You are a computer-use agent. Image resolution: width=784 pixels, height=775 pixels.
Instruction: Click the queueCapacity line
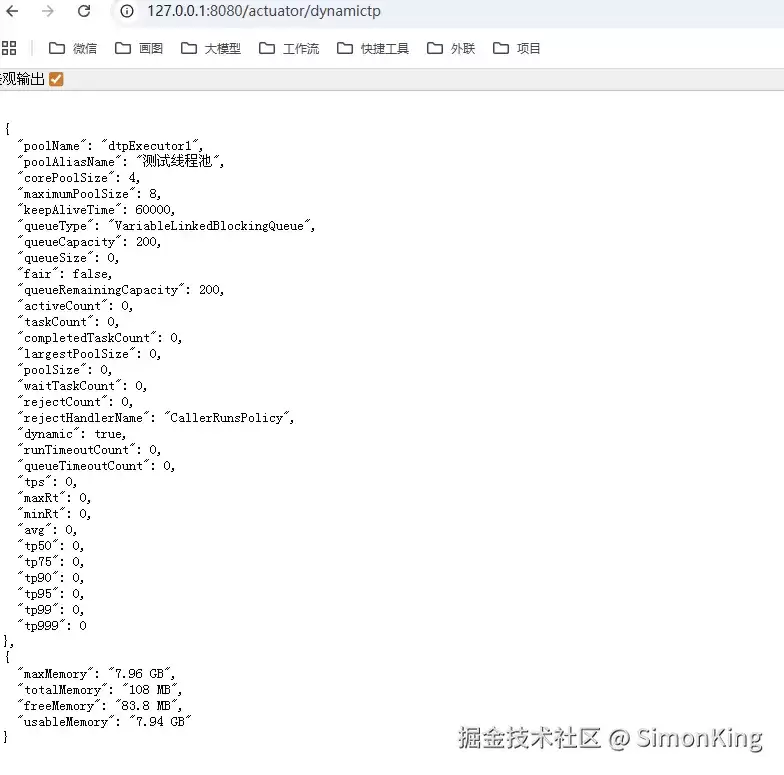pyautogui.click(x=89, y=242)
